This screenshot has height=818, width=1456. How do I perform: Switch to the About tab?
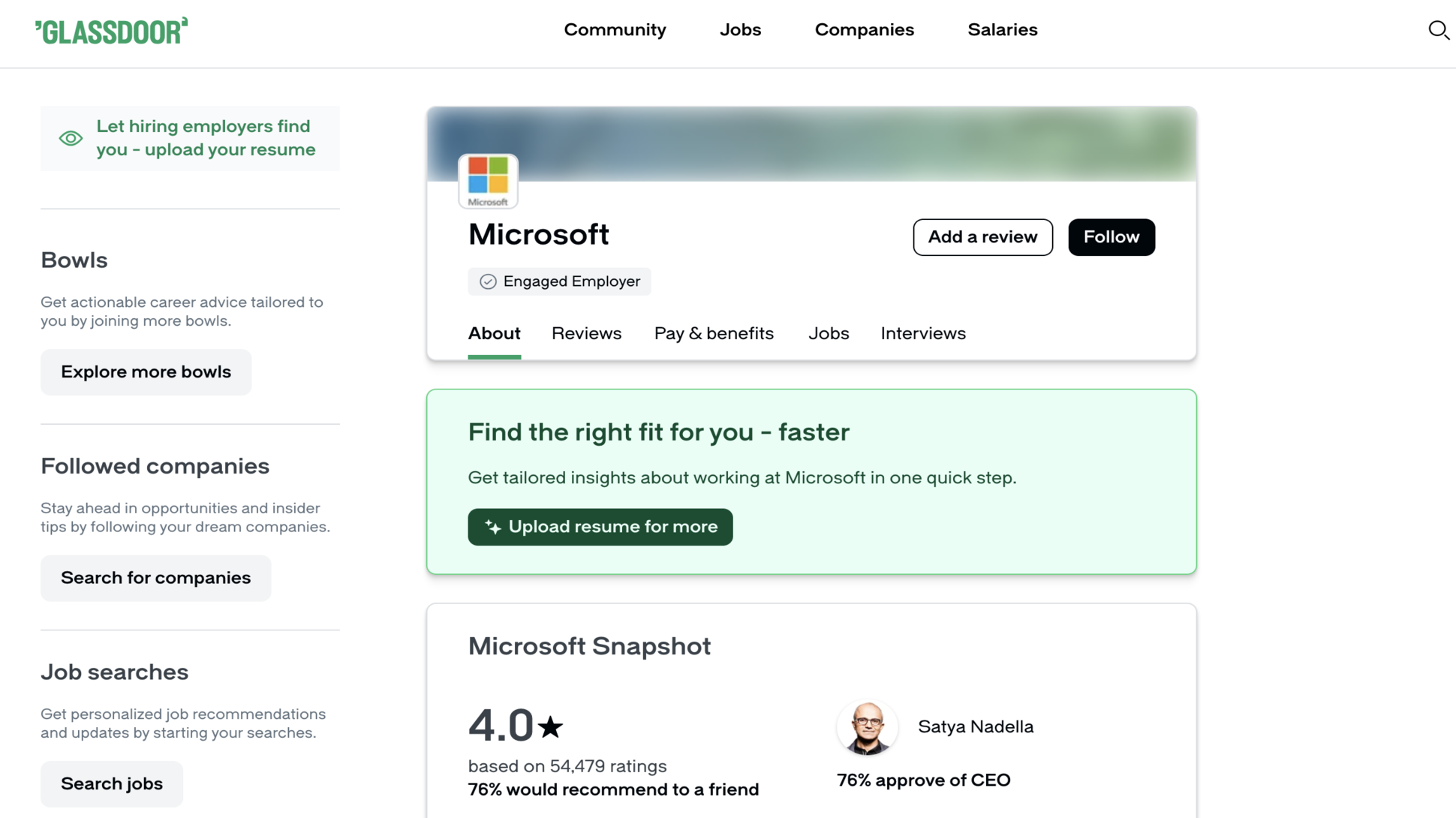click(494, 333)
